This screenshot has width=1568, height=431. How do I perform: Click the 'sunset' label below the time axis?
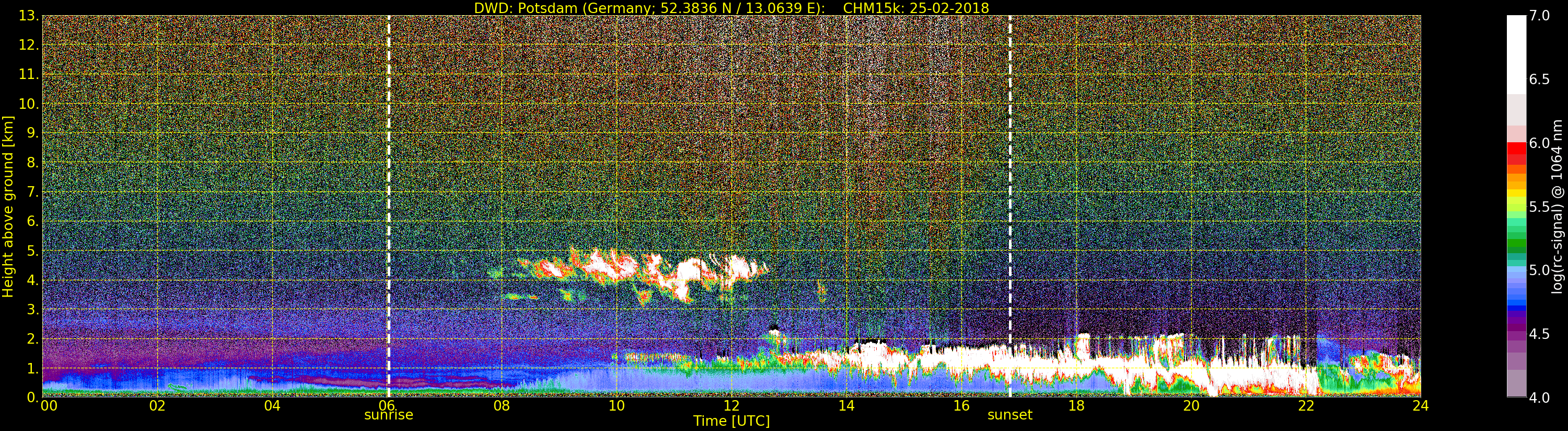coord(1010,415)
